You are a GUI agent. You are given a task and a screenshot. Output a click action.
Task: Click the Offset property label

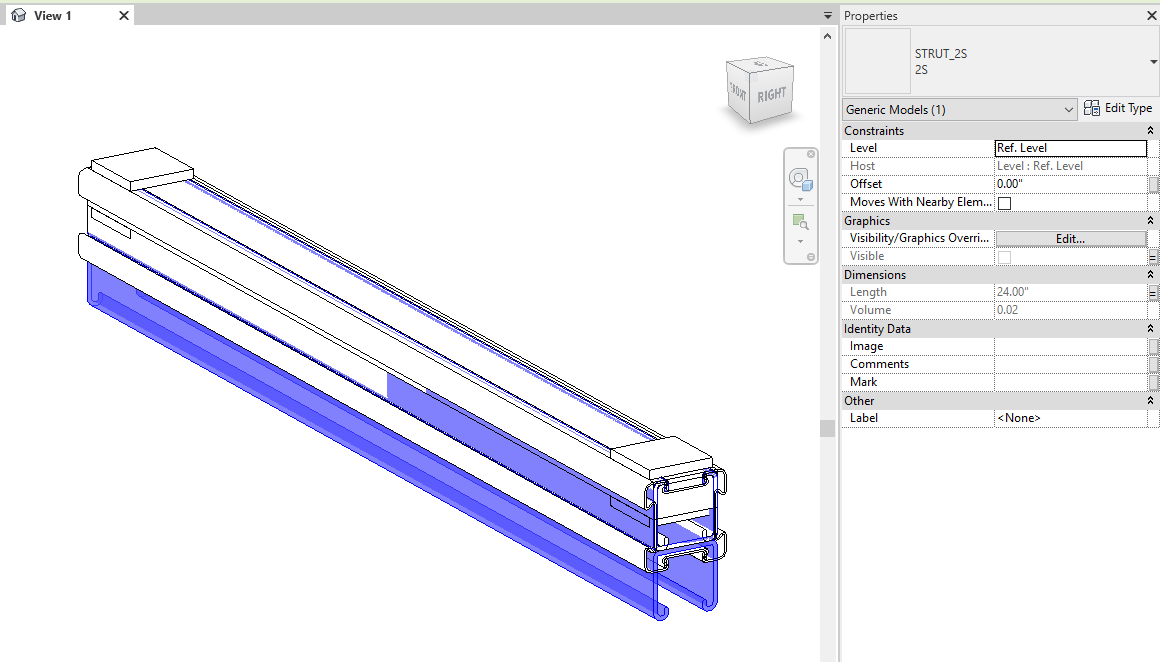866,184
